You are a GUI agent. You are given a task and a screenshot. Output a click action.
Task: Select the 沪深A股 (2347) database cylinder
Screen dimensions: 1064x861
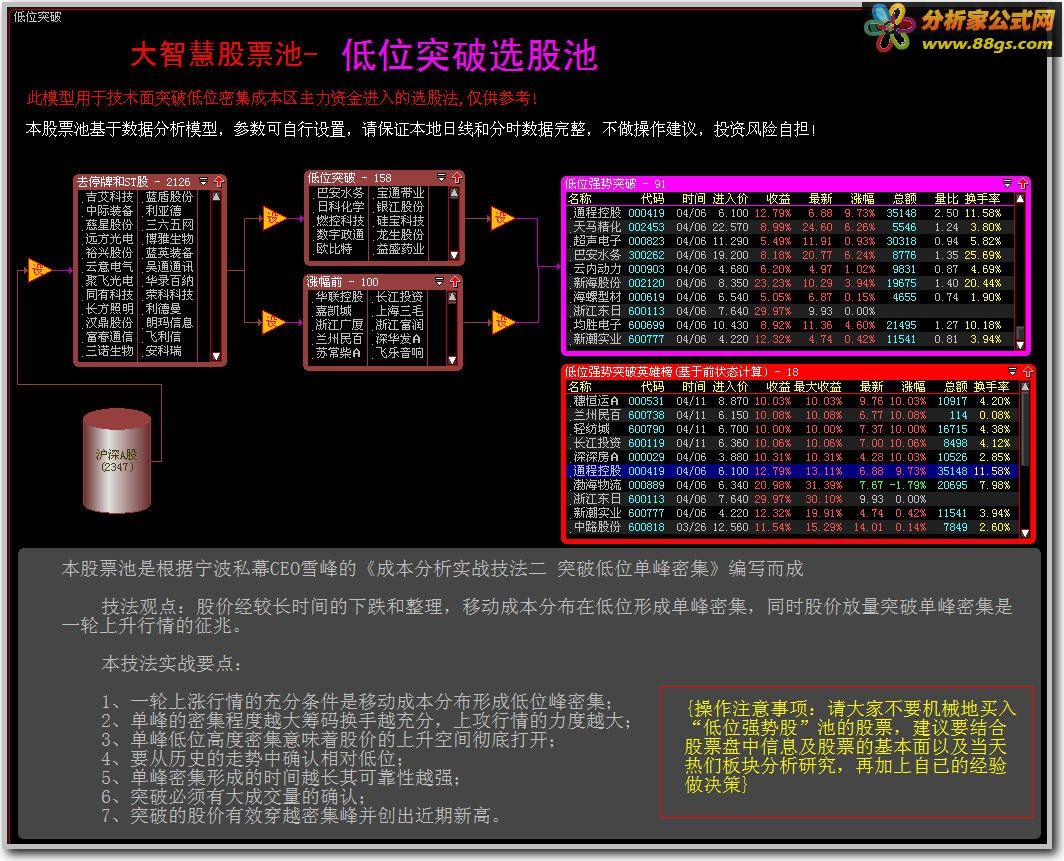tap(117, 461)
